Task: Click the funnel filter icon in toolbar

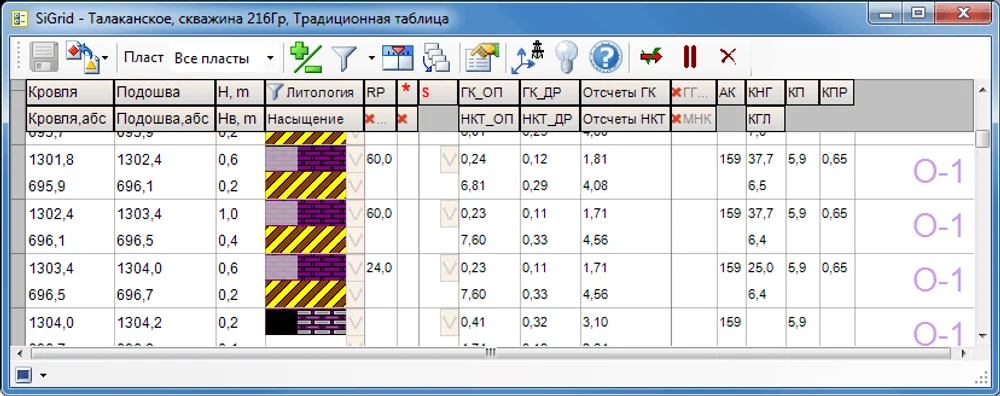Action: click(x=345, y=58)
